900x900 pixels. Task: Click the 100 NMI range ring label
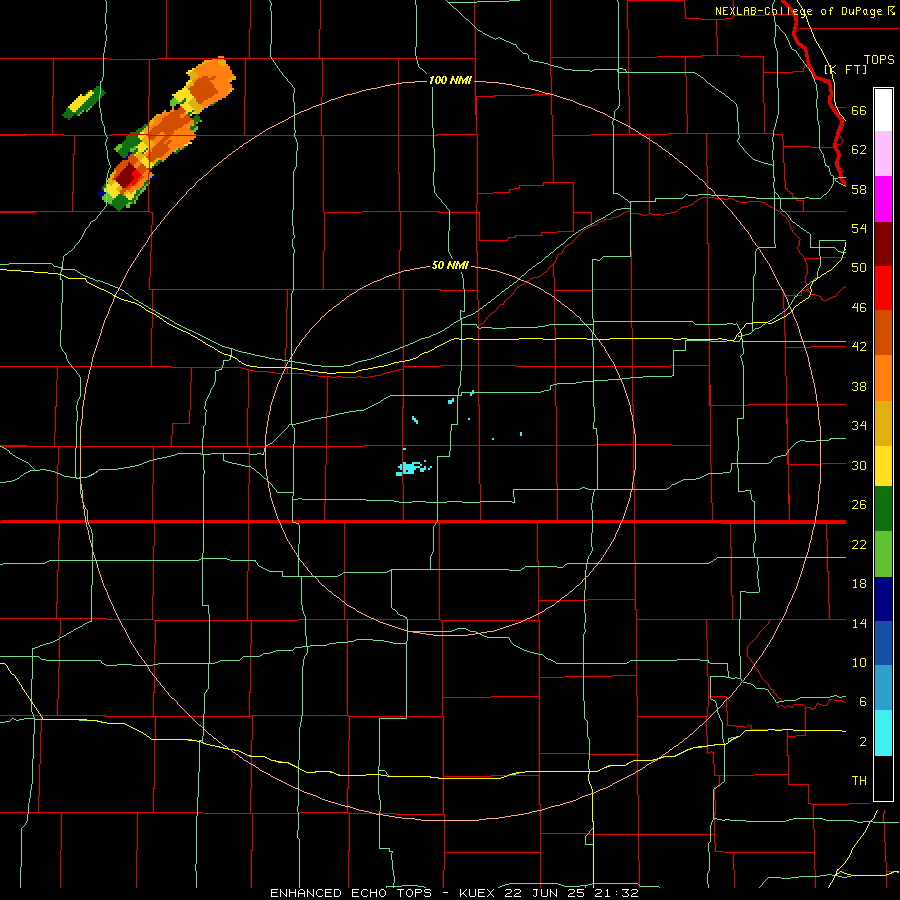click(x=450, y=80)
